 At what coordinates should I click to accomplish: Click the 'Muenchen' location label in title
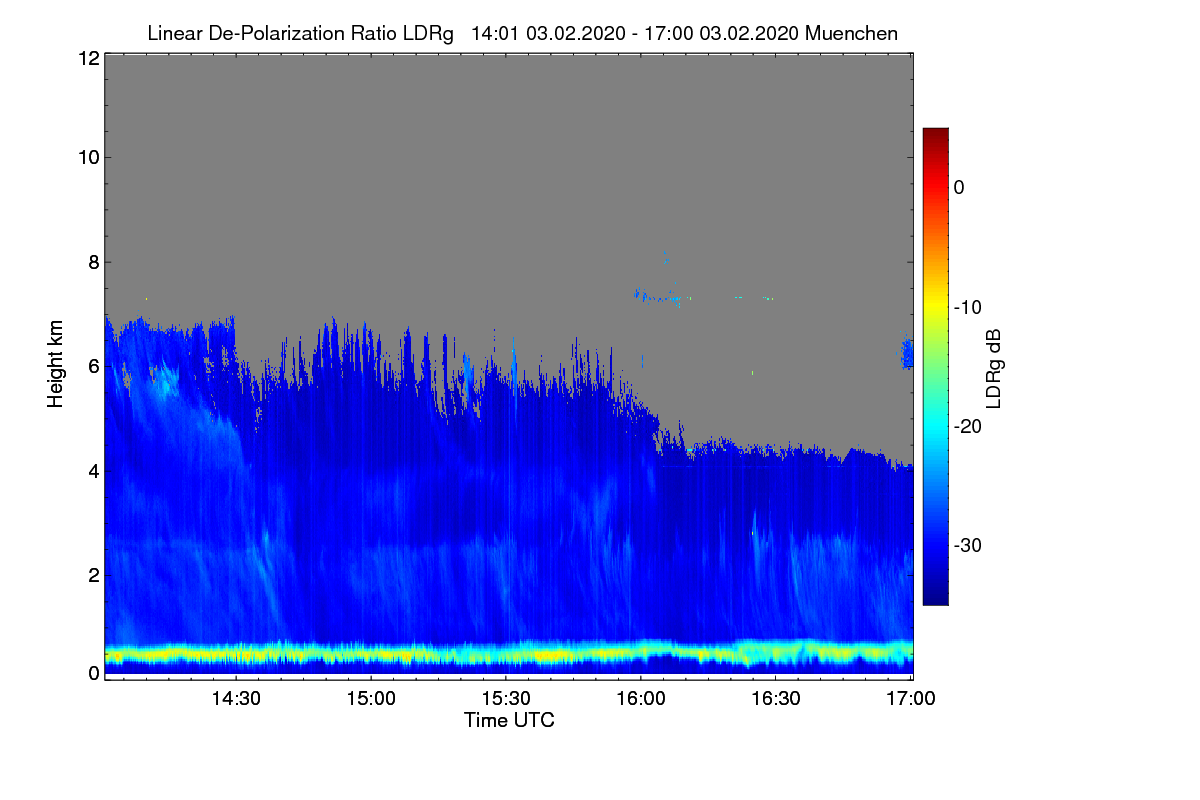[851, 34]
